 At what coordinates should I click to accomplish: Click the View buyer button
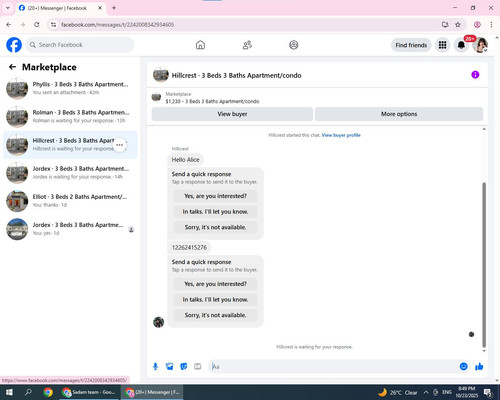pos(232,114)
